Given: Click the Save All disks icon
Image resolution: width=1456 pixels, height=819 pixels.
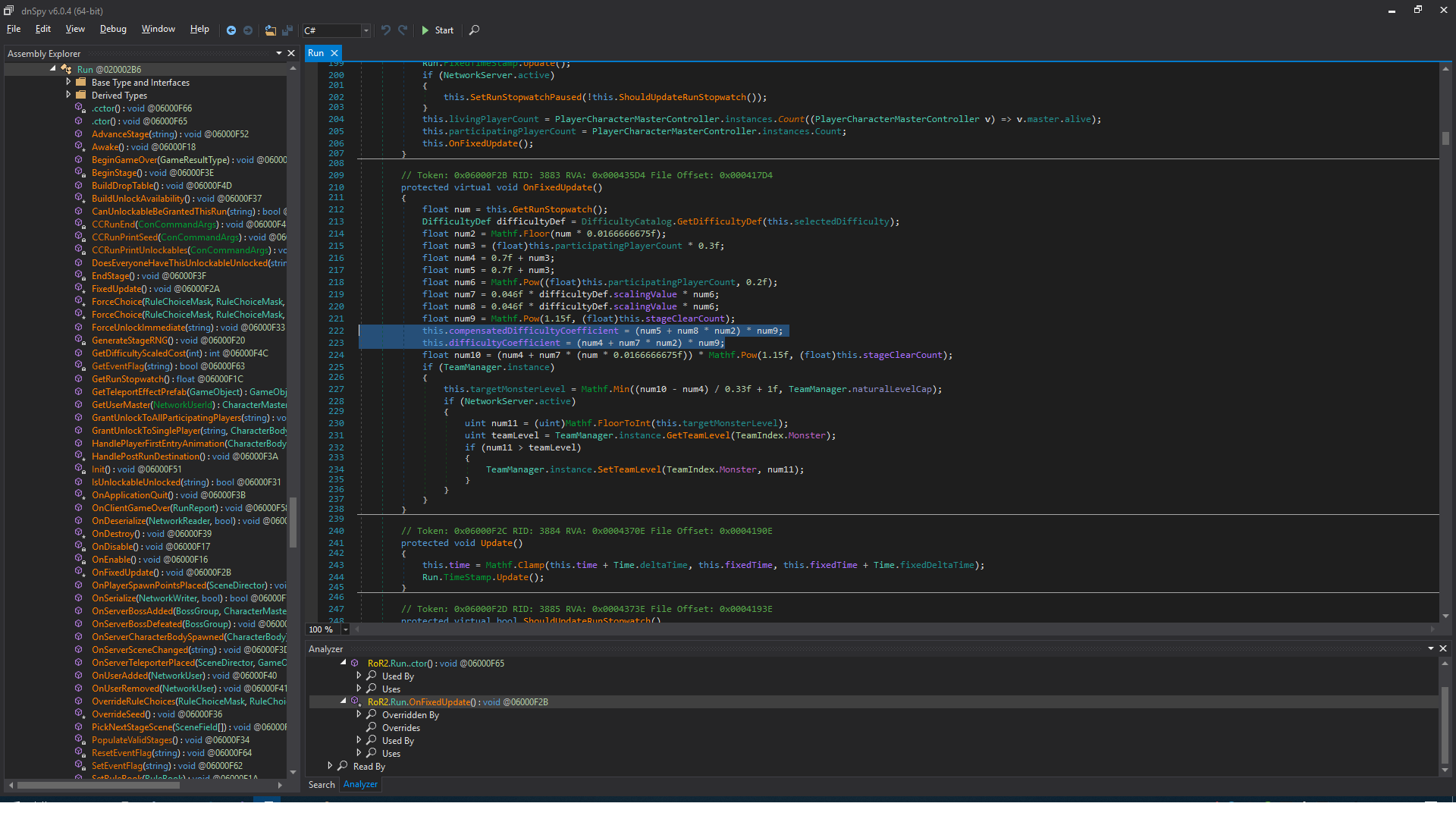Looking at the screenshot, I should pos(287,30).
